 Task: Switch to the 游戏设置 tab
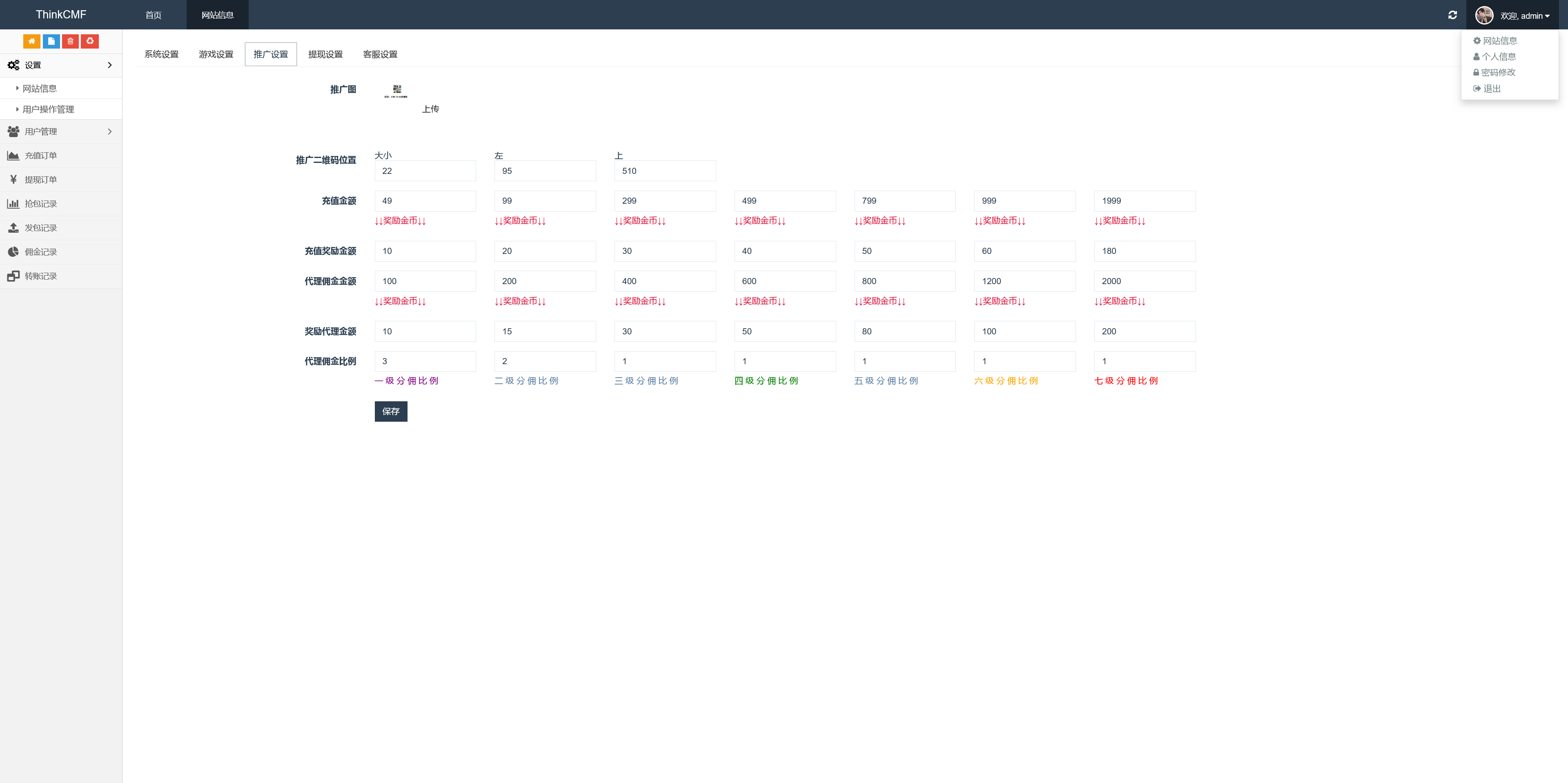pos(216,54)
